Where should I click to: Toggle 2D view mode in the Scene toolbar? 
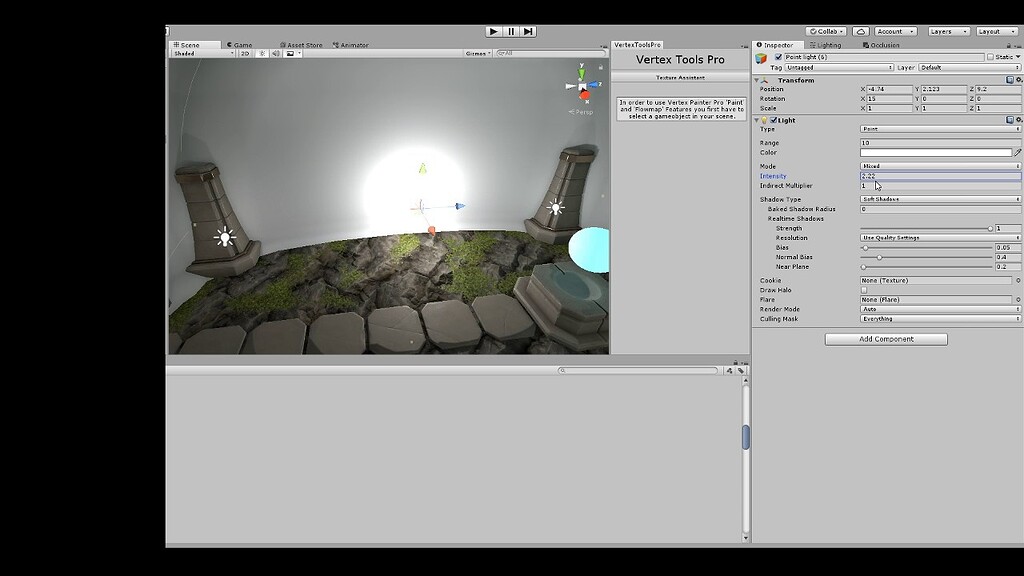pyautogui.click(x=246, y=54)
